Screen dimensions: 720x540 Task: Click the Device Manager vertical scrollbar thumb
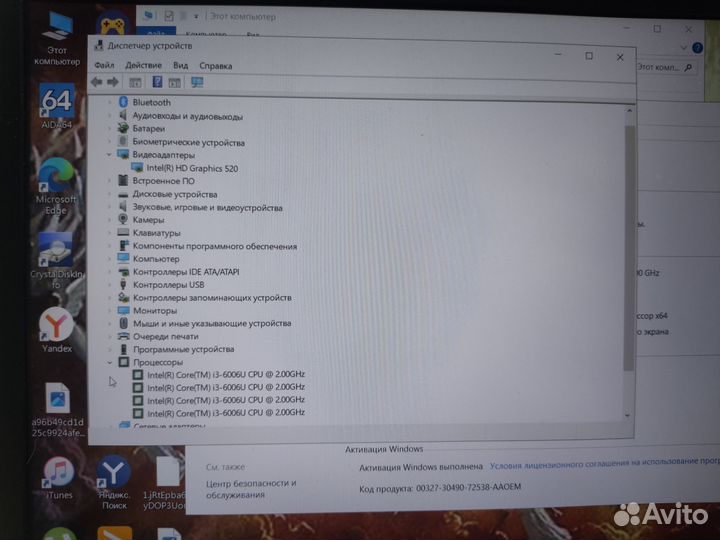coord(629,247)
